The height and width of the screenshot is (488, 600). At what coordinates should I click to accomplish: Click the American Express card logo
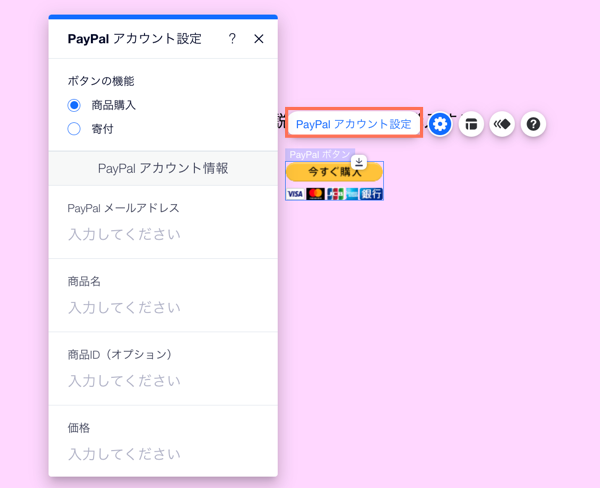(x=352, y=194)
